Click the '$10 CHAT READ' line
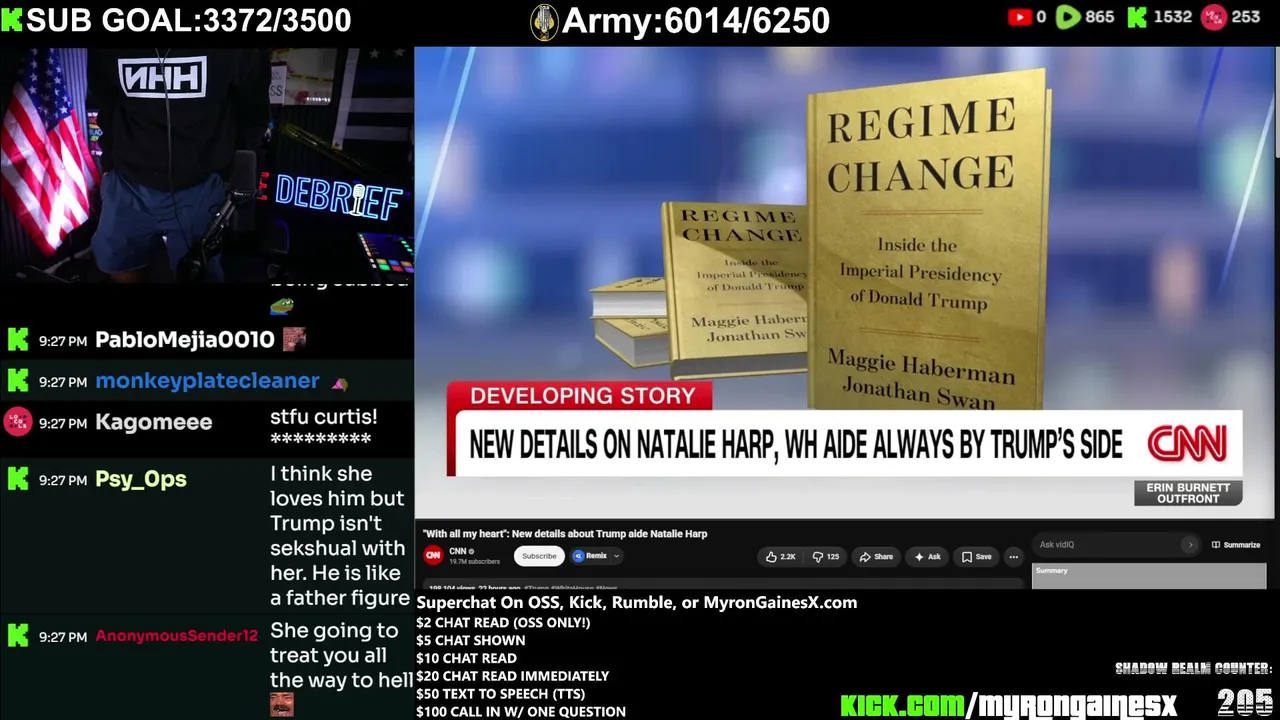Image resolution: width=1280 pixels, height=720 pixels. pos(466,658)
